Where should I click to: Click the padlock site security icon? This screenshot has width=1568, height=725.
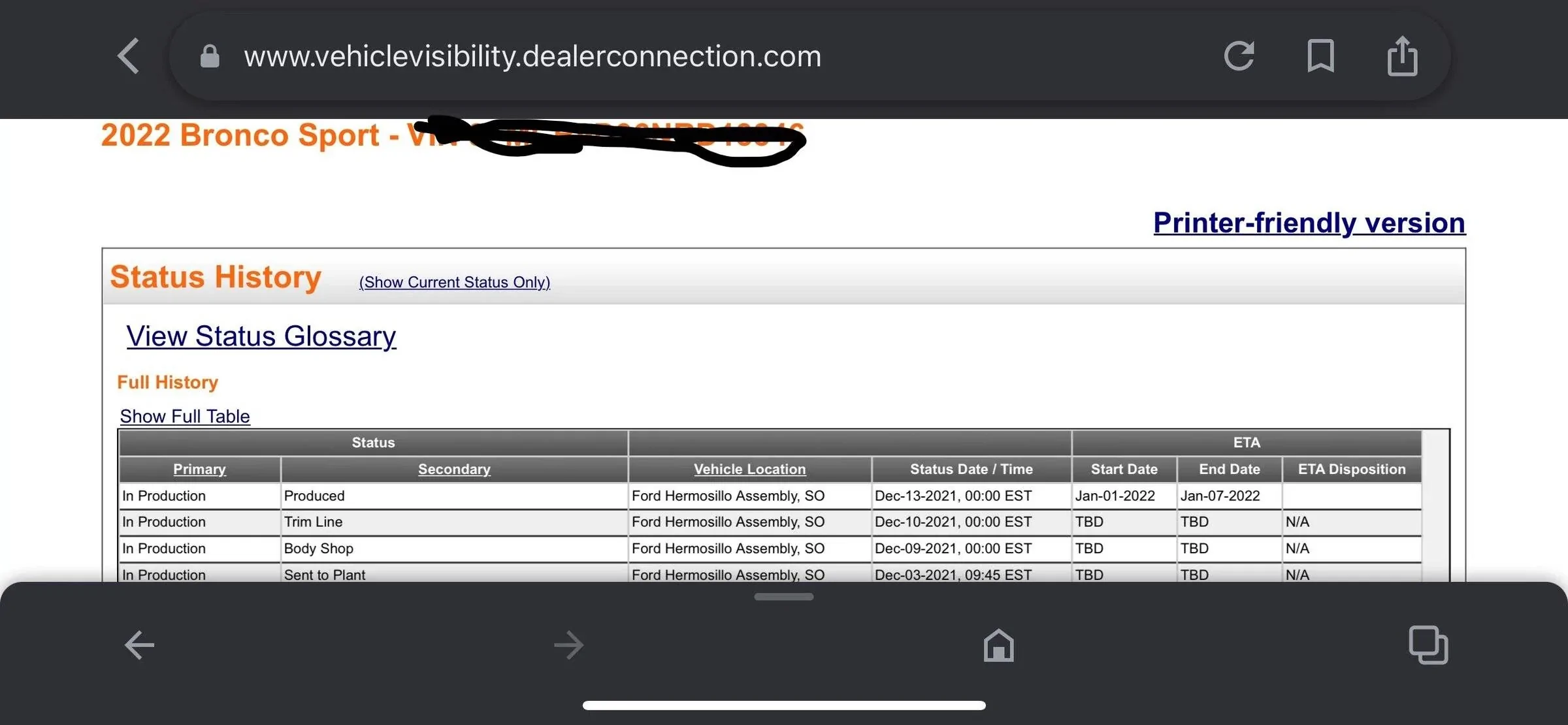(209, 56)
